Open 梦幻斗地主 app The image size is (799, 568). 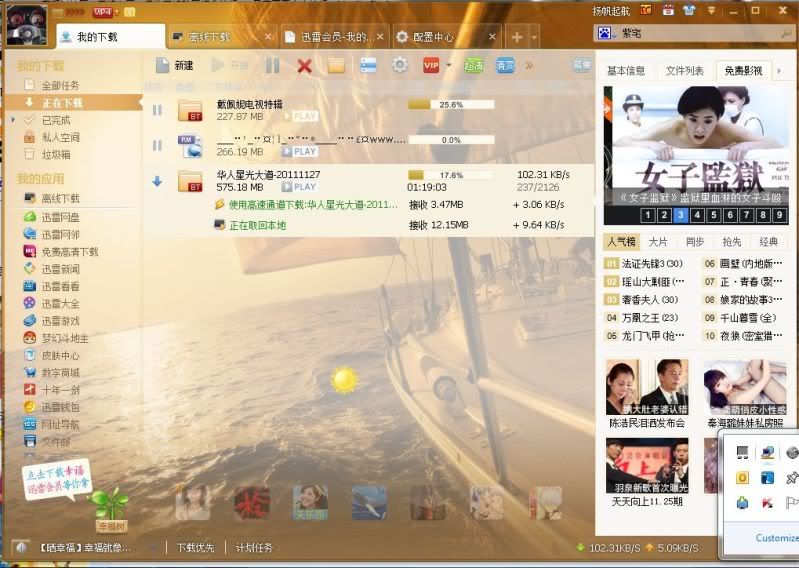coord(65,338)
